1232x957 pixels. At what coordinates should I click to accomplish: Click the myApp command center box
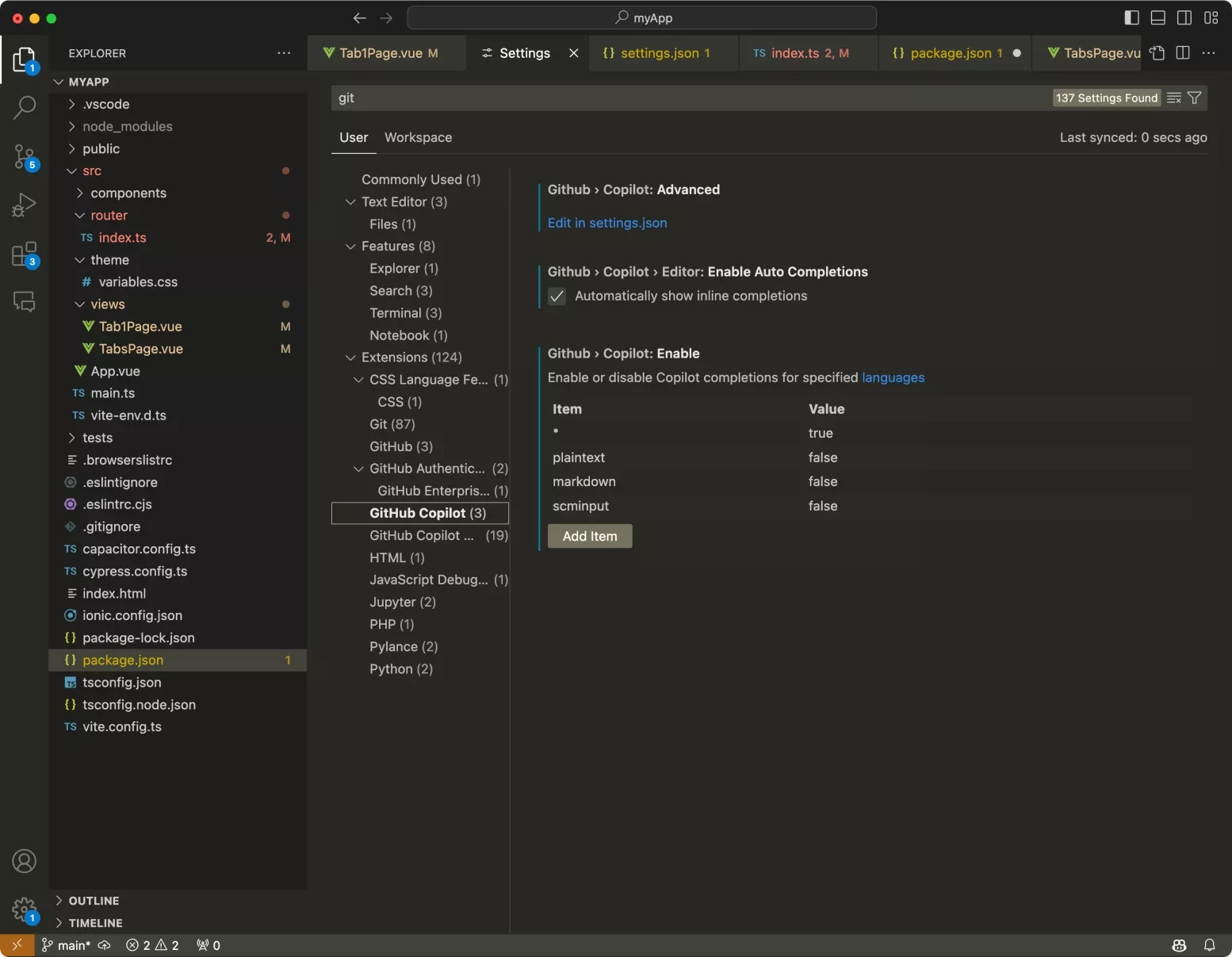642,17
